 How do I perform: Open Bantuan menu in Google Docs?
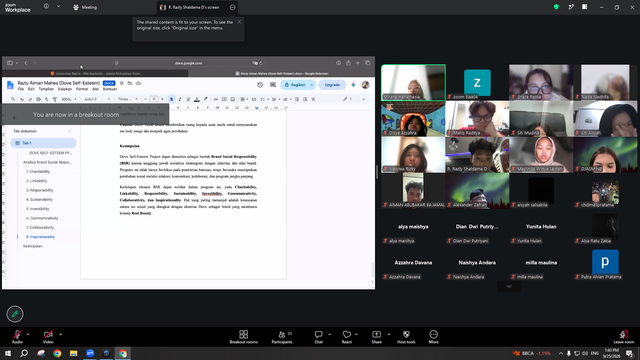coord(110,89)
